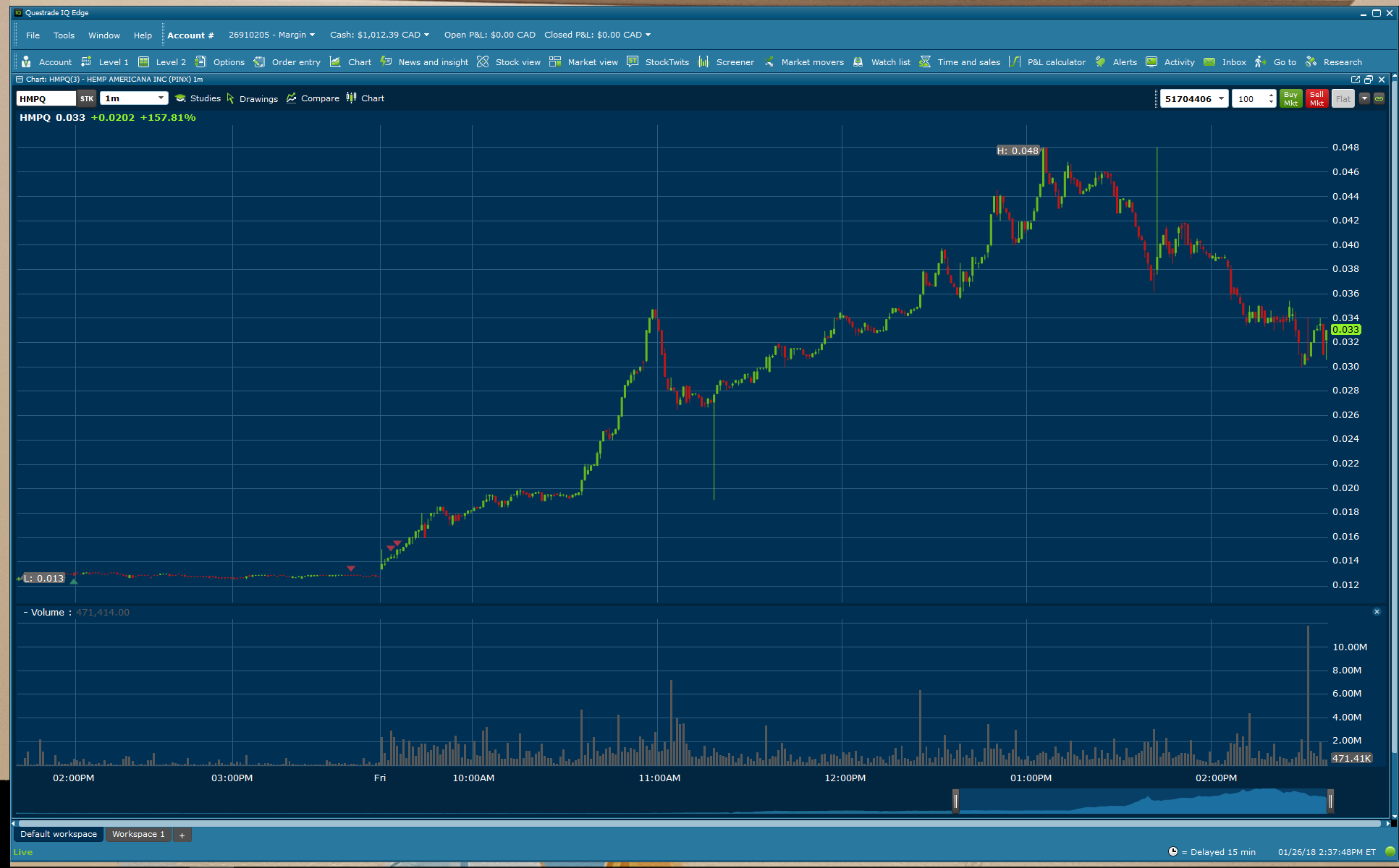
Task: Open the Watch list icon
Action: tap(858, 62)
